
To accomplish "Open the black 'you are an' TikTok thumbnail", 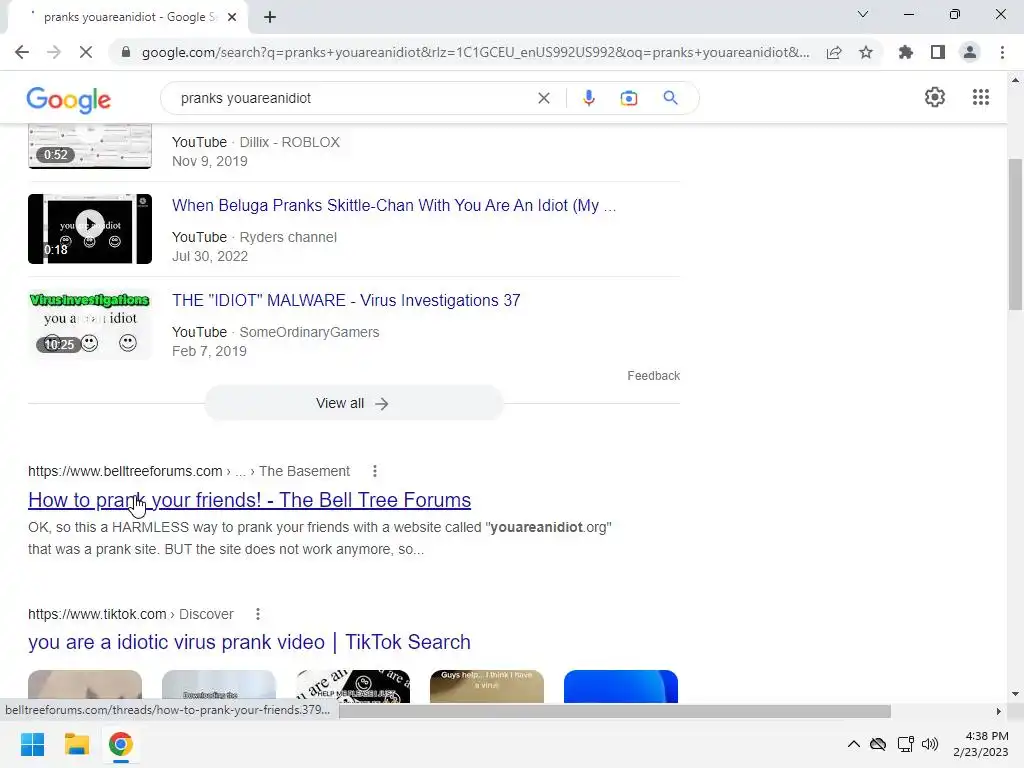I will click(353, 686).
